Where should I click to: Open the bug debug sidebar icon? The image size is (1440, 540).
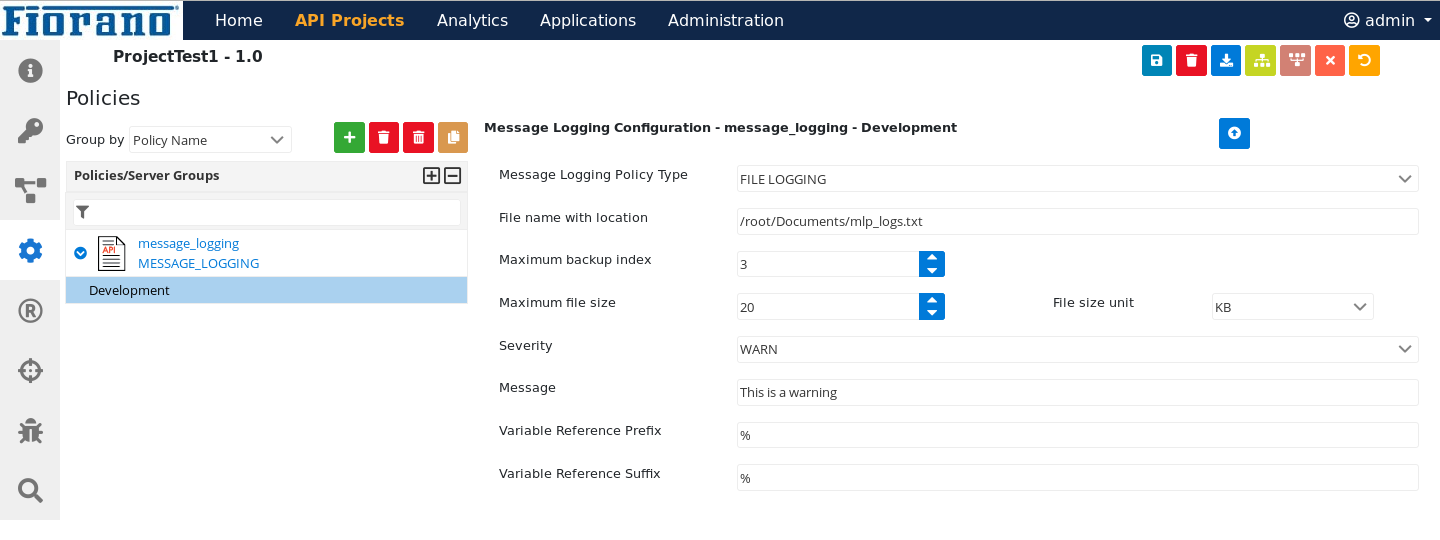(30, 431)
